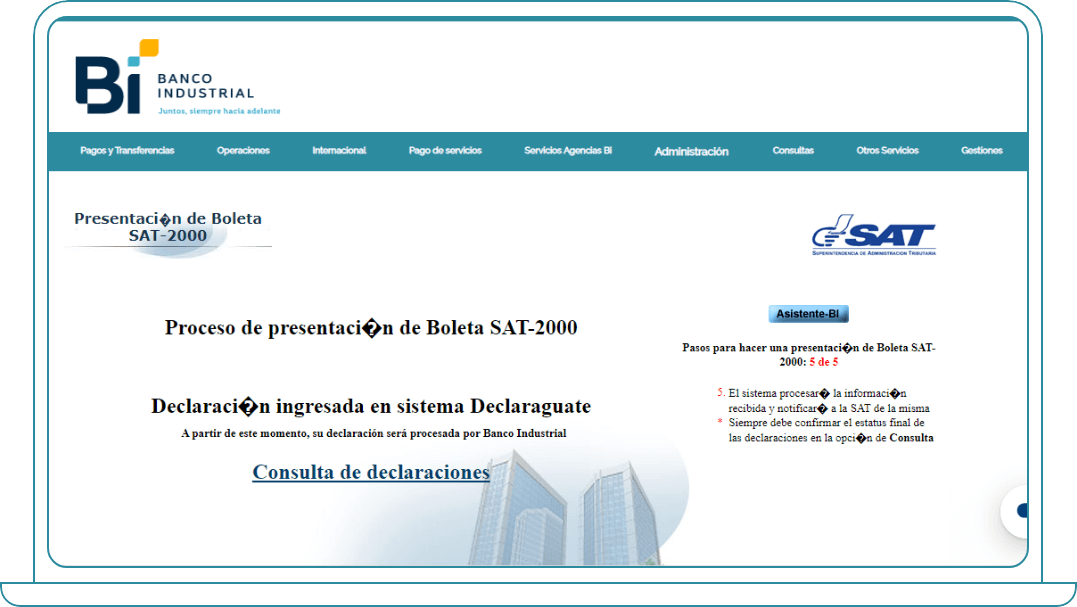Click the SAT logo
The image size is (1077, 607).
[874, 235]
